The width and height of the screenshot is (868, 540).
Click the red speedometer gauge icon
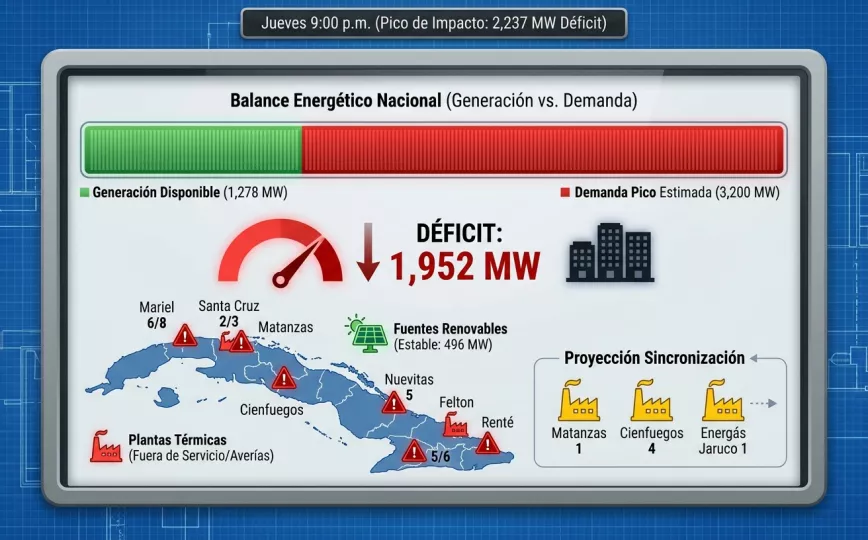click(280, 253)
